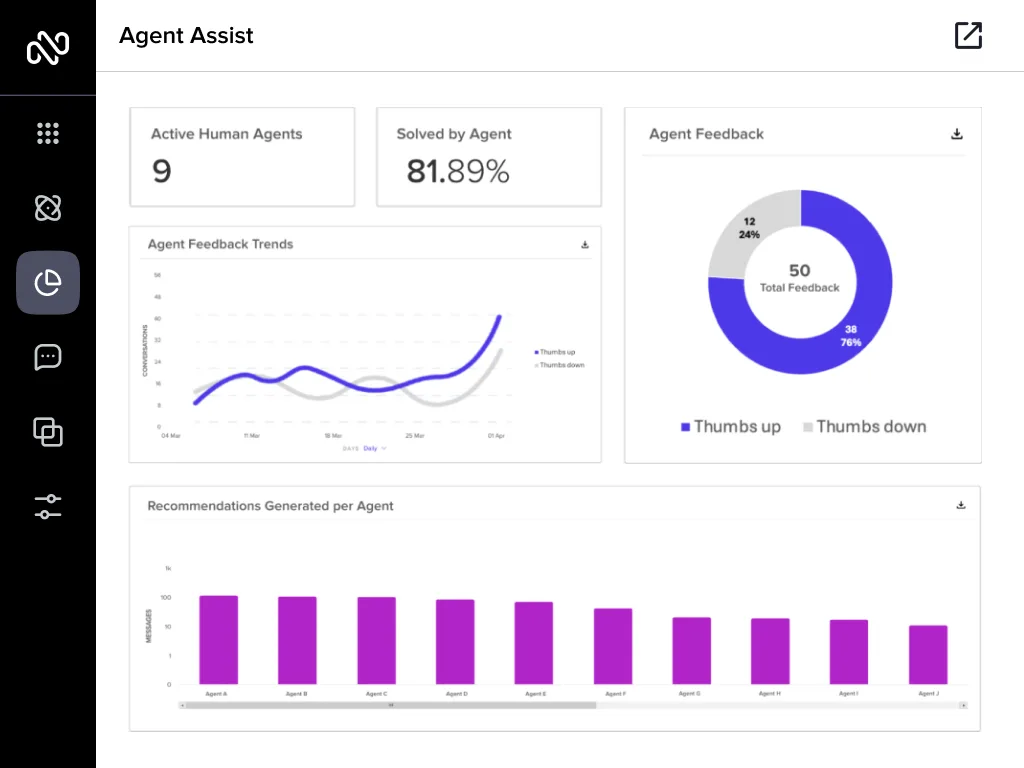1024x768 pixels.
Task: Download the Agent Feedback chart
Action: 956,134
